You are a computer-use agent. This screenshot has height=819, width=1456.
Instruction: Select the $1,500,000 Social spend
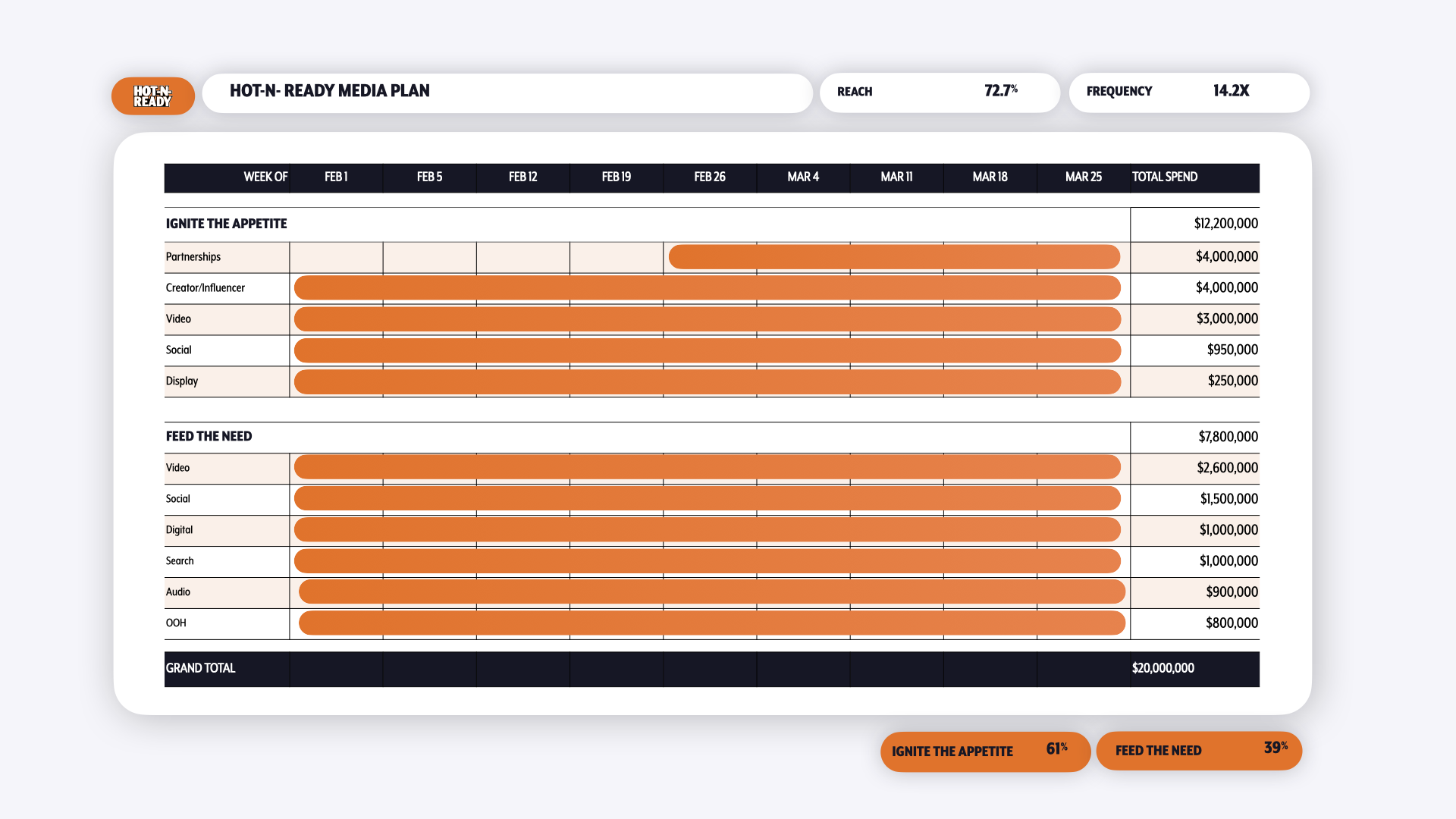click(1228, 499)
